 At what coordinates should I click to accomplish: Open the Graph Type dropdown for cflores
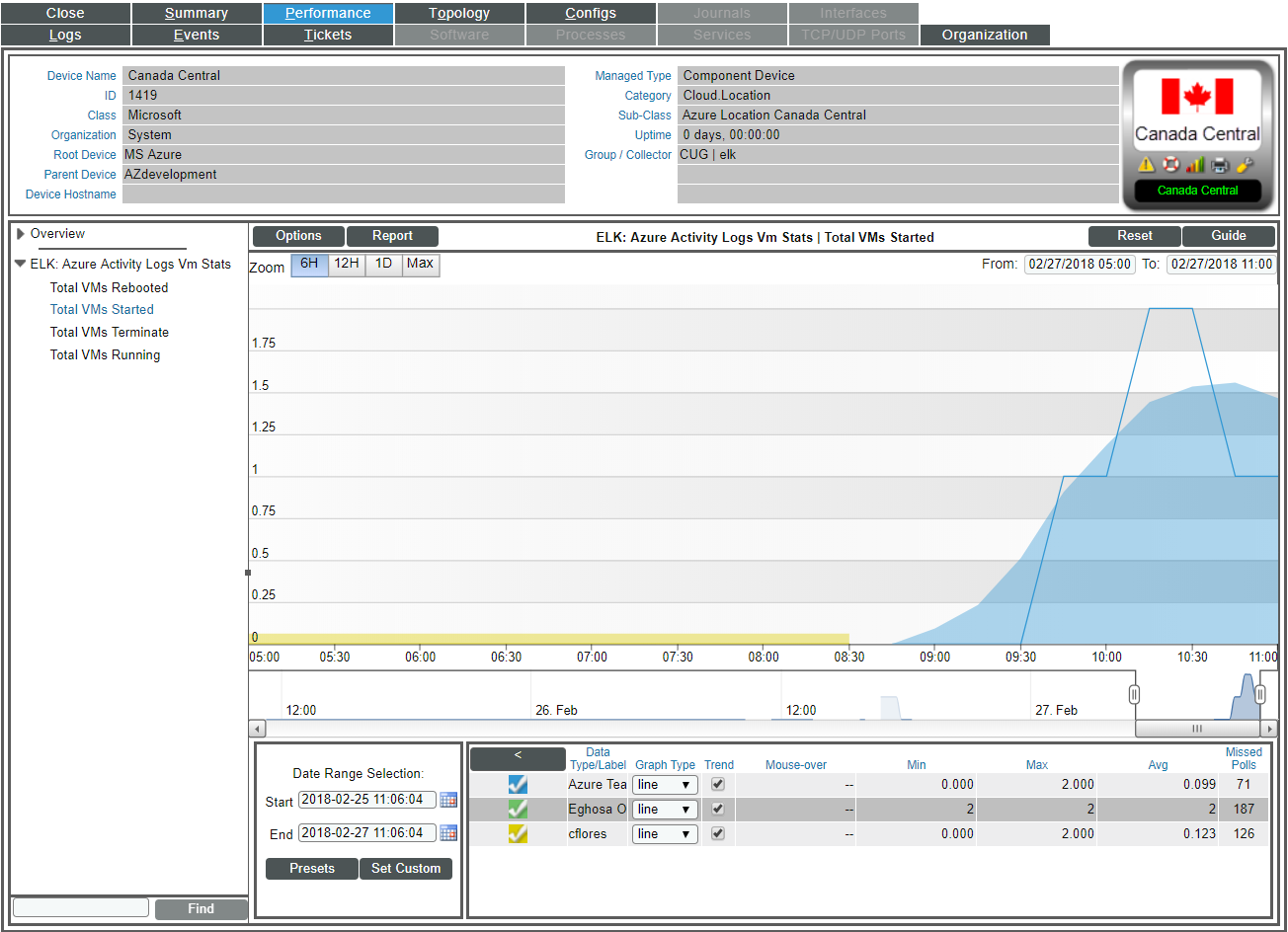[664, 833]
